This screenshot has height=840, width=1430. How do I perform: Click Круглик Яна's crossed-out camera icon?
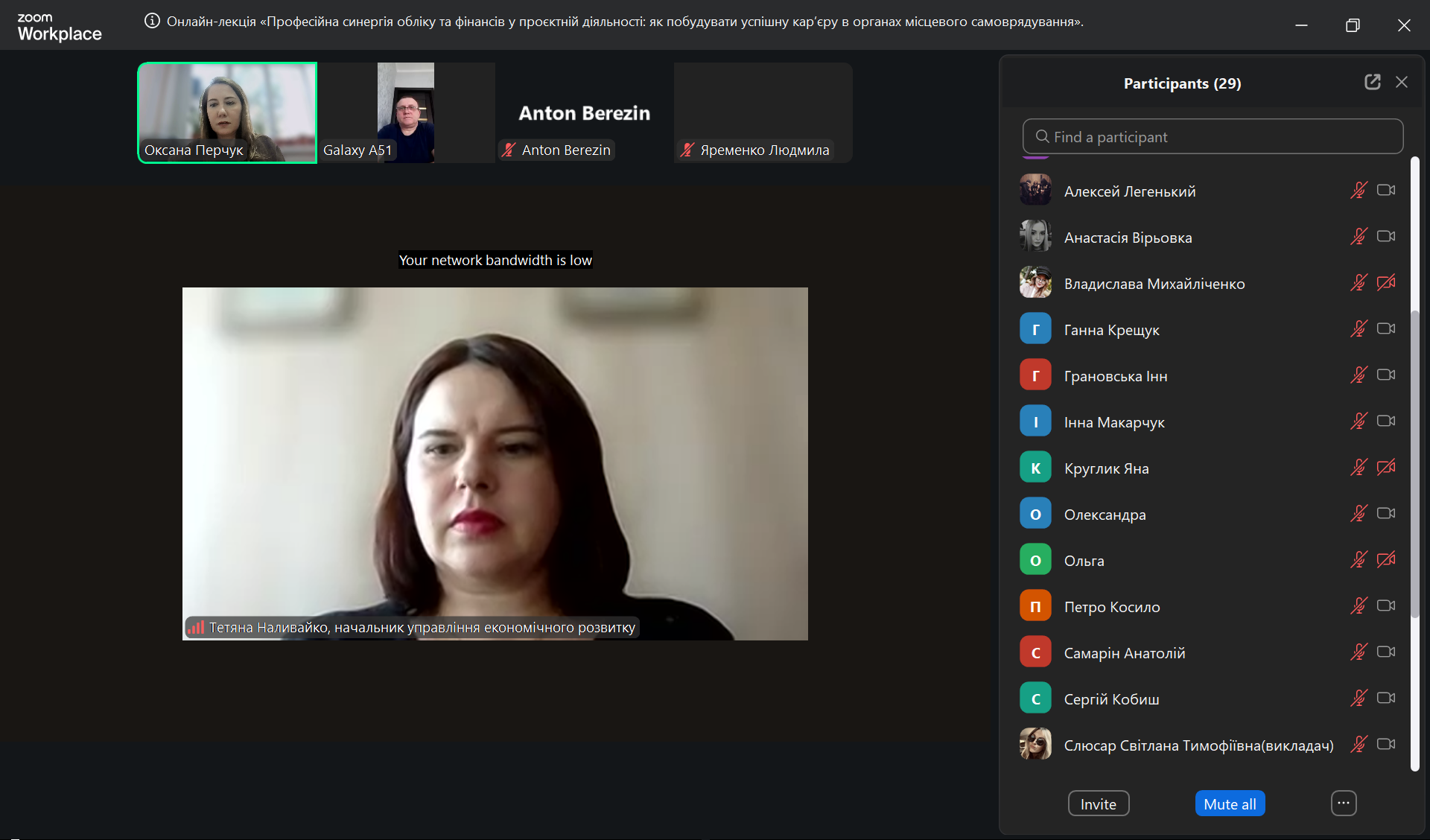pyautogui.click(x=1385, y=468)
